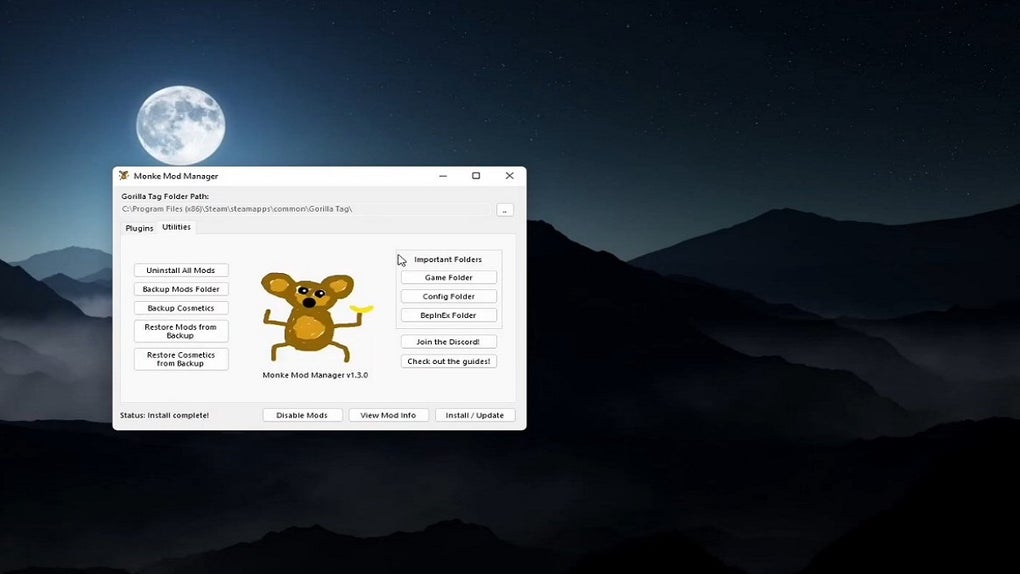The image size is (1020, 574).
Task: Click Backup Cosmetics button
Action: (181, 308)
